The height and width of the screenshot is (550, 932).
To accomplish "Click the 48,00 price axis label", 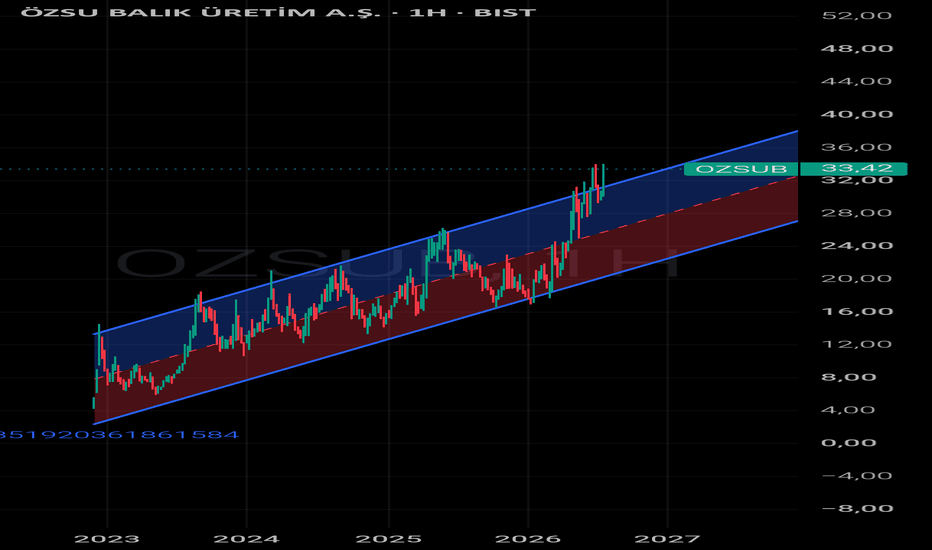I will pos(857,48).
